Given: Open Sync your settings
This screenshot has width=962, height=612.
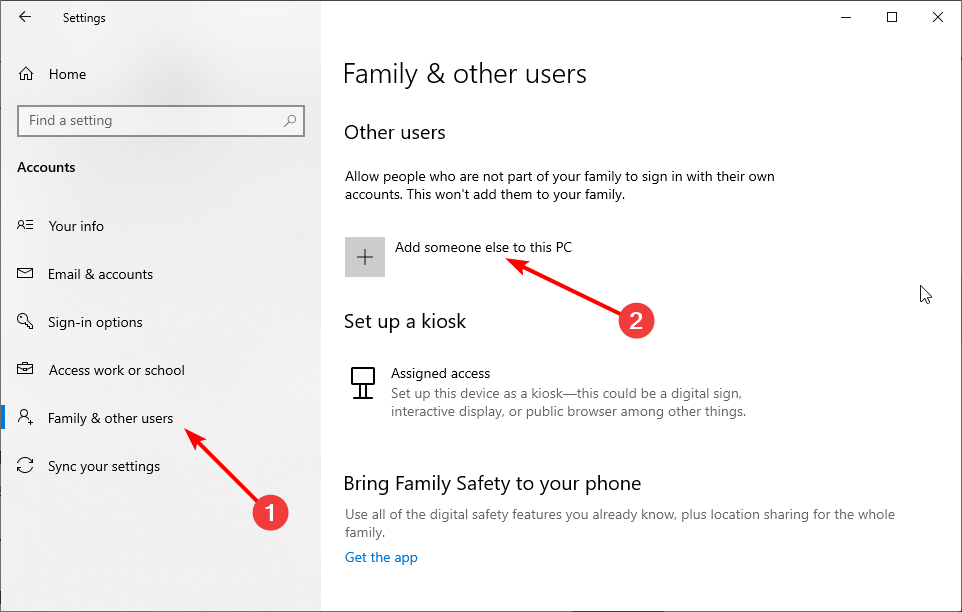Looking at the screenshot, I should [x=103, y=466].
